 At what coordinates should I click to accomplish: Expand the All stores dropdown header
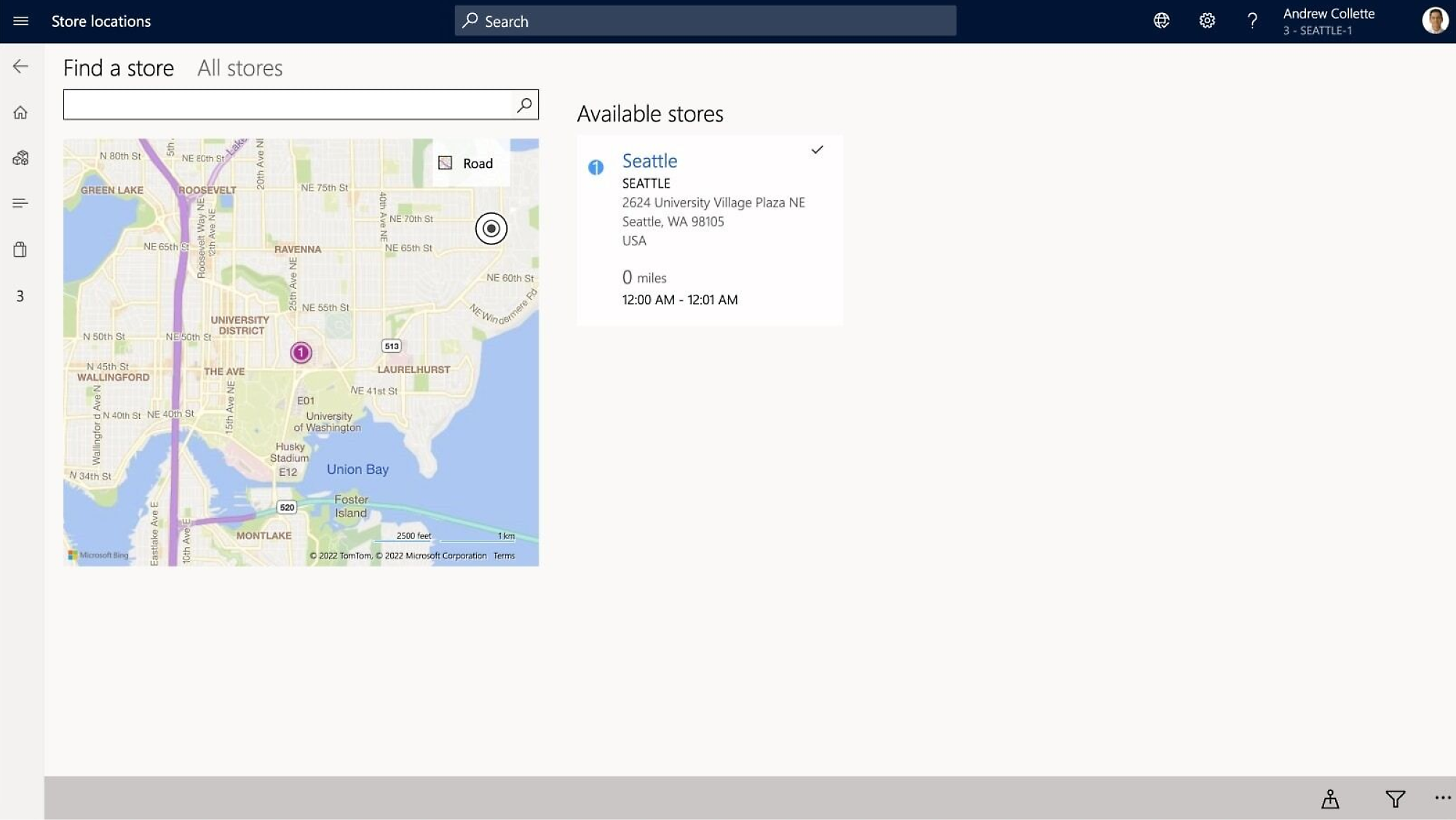pyautogui.click(x=239, y=67)
